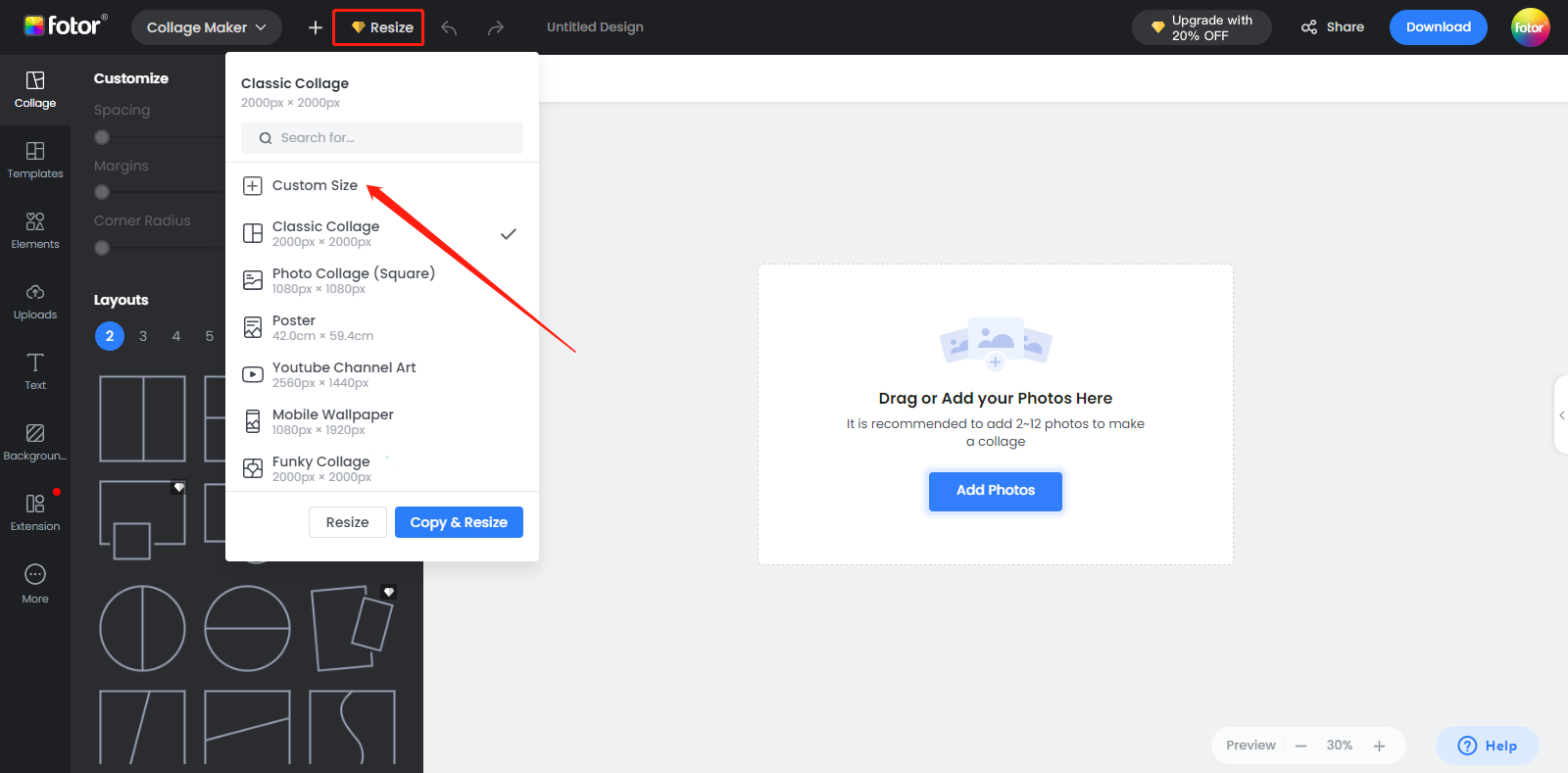
Task: Open the Text sidebar tab
Action: [35, 372]
